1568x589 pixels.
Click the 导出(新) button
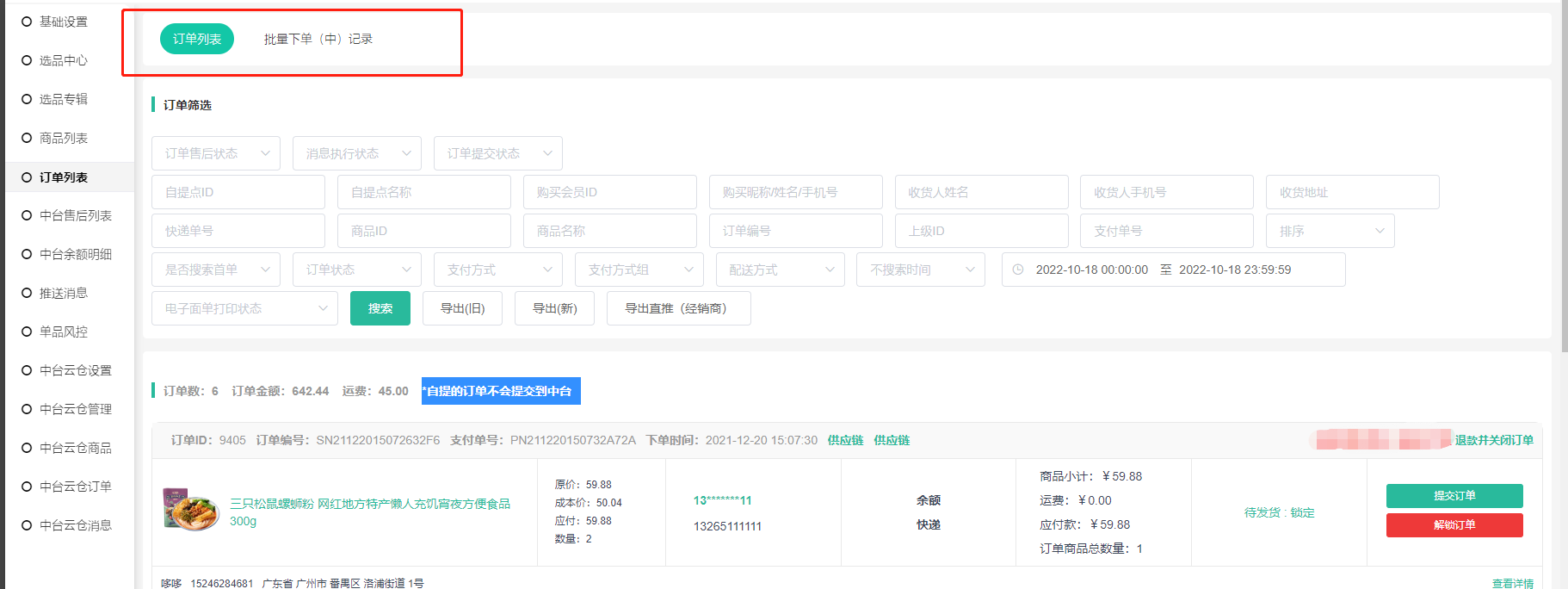pyautogui.click(x=554, y=308)
